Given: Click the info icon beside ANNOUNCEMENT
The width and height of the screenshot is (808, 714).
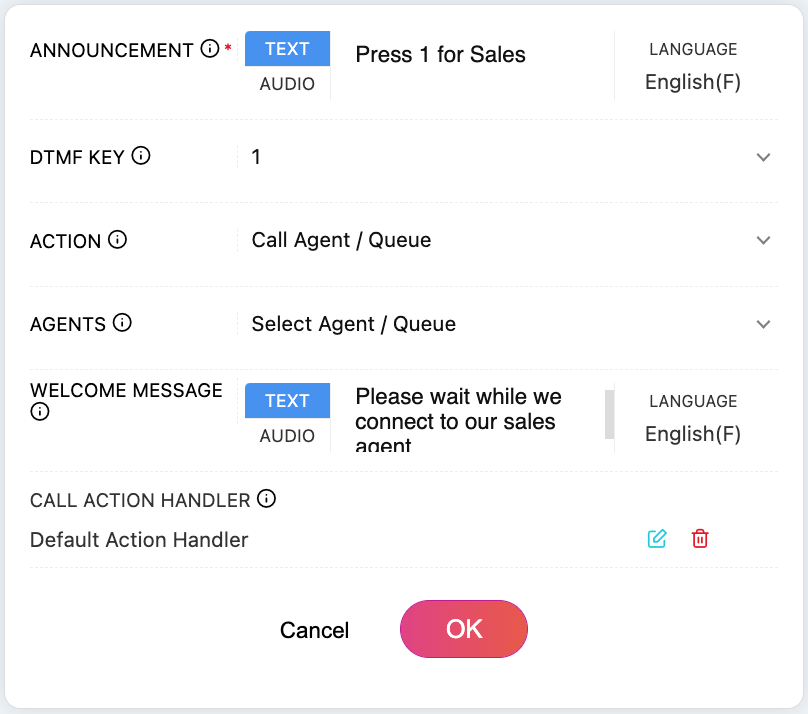Looking at the screenshot, I should (209, 49).
